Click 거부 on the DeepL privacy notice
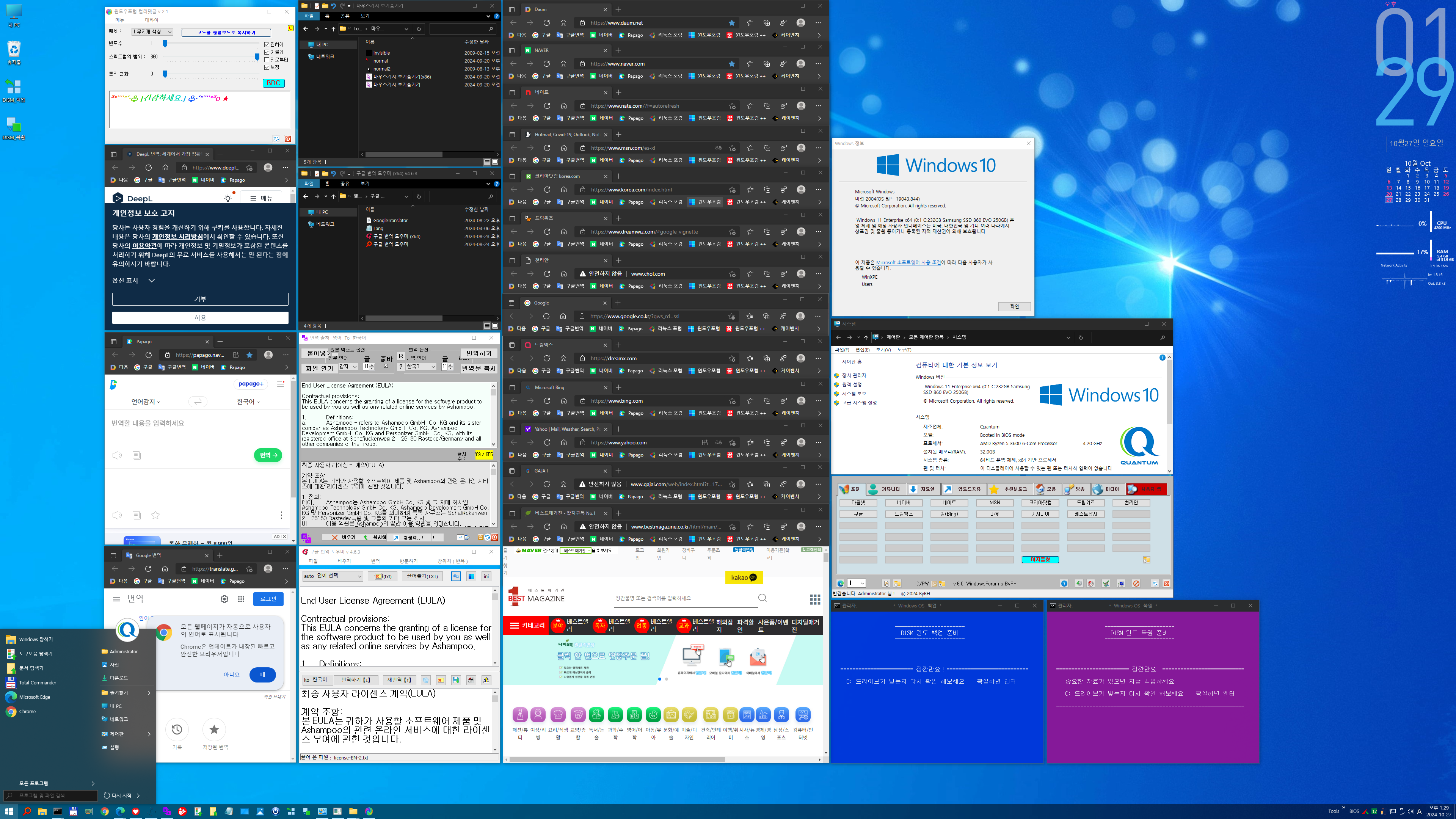Viewport: 1456px width, 819px height. coord(200,299)
